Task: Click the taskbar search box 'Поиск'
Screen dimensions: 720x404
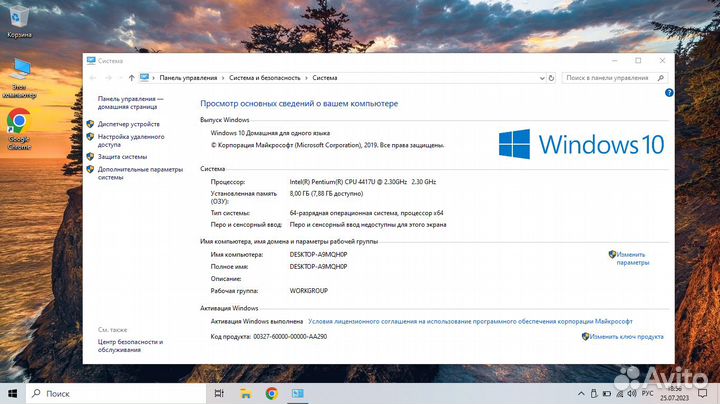Action: 116,393
